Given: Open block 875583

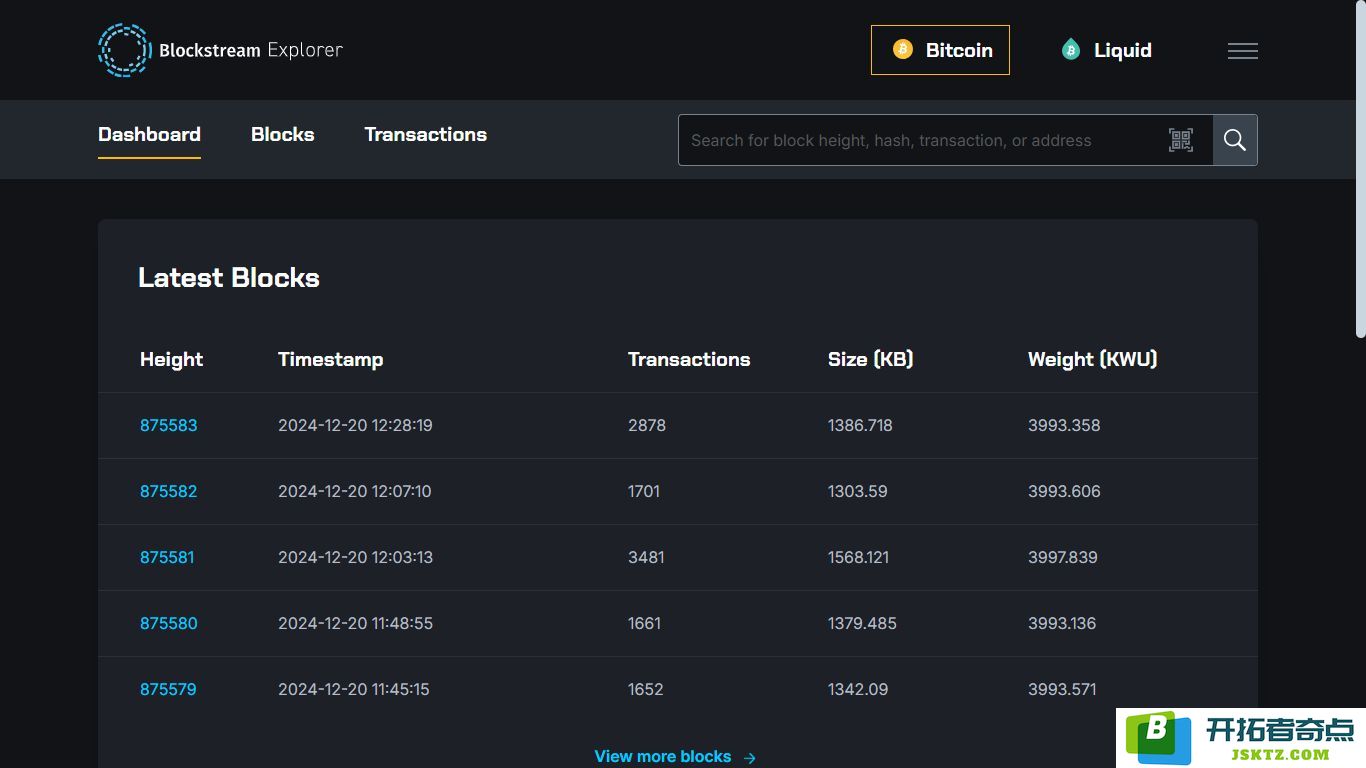Looking at the screenshot, I should (x=169, y=425).
